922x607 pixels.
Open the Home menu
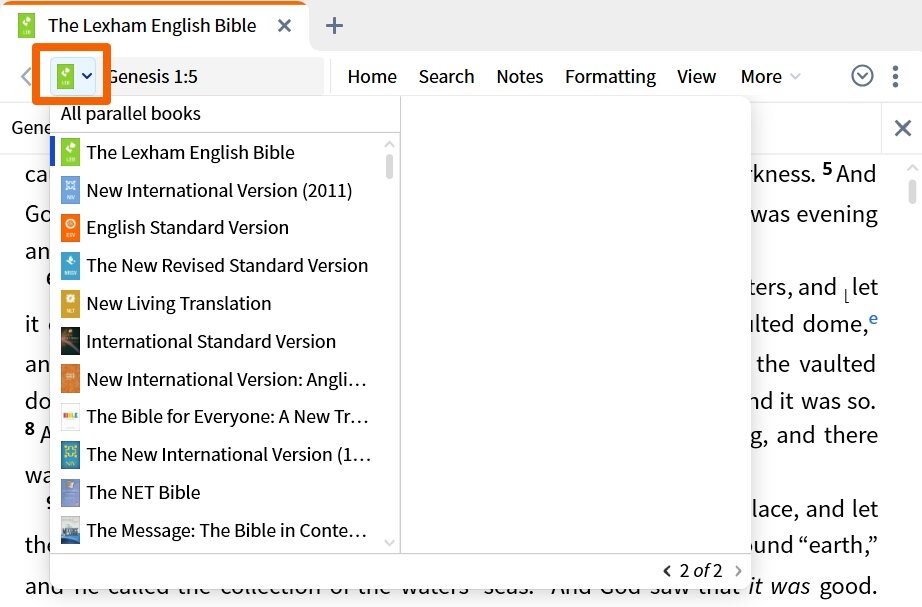[372, 76]
